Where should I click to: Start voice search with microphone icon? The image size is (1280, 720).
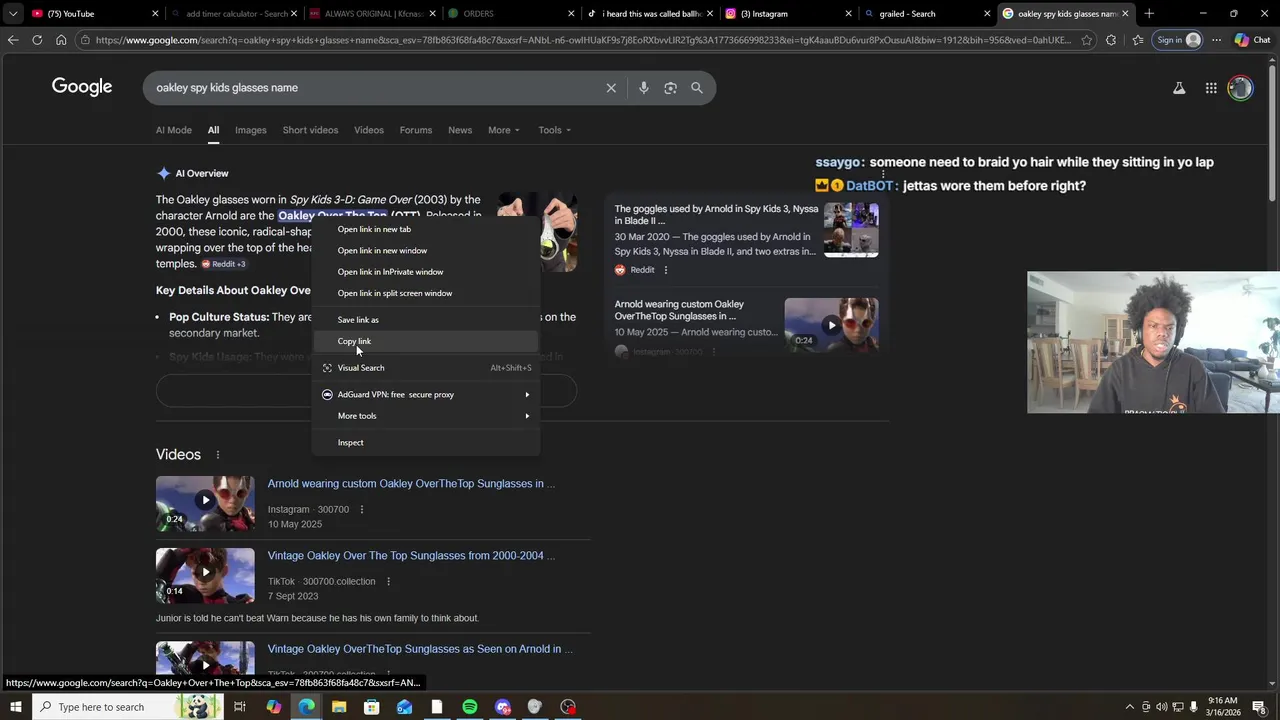point(643,88)
